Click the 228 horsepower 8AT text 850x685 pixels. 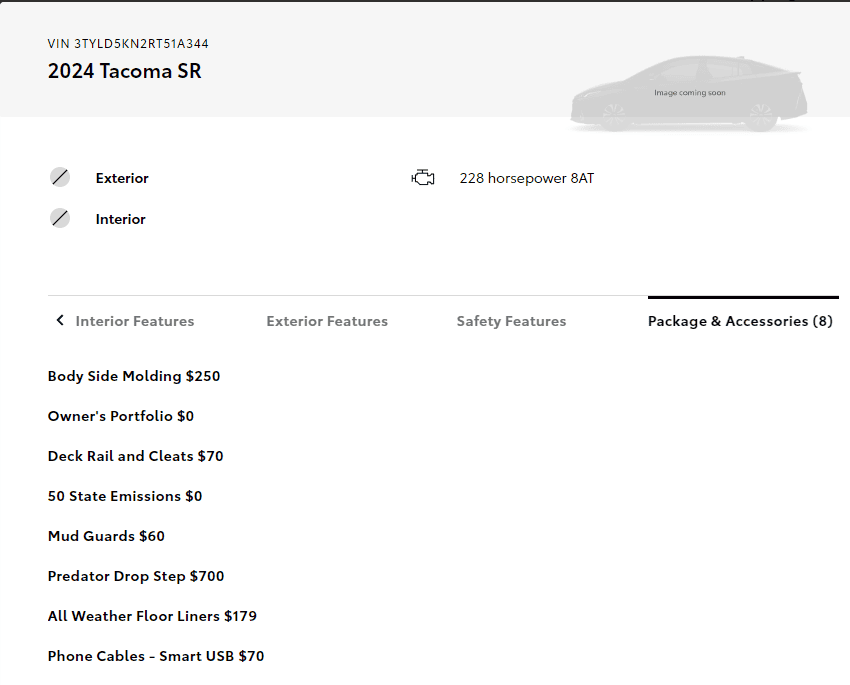coord(527,178)
